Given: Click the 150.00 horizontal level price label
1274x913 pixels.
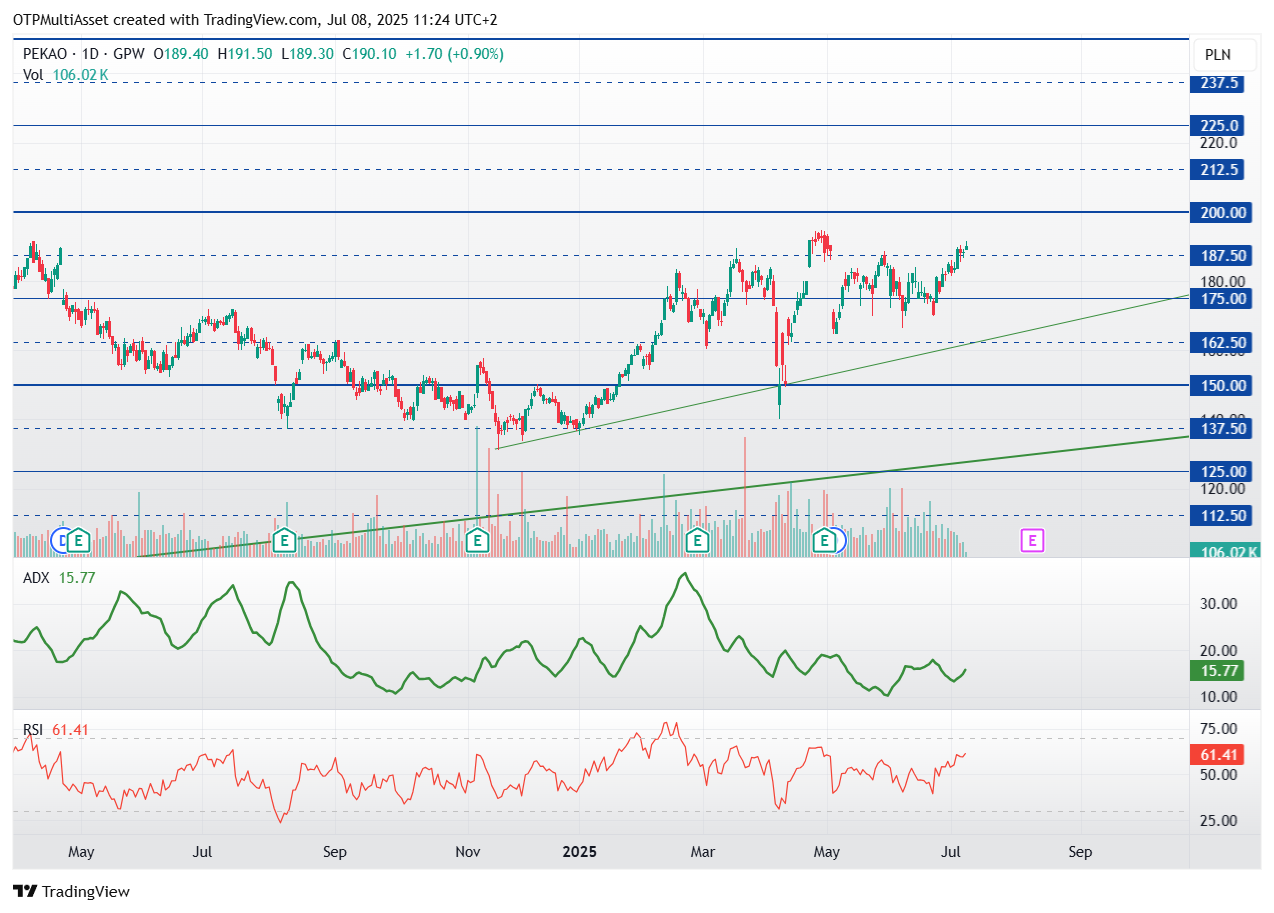Looking at the screenshot, I should coord(1221,385).
